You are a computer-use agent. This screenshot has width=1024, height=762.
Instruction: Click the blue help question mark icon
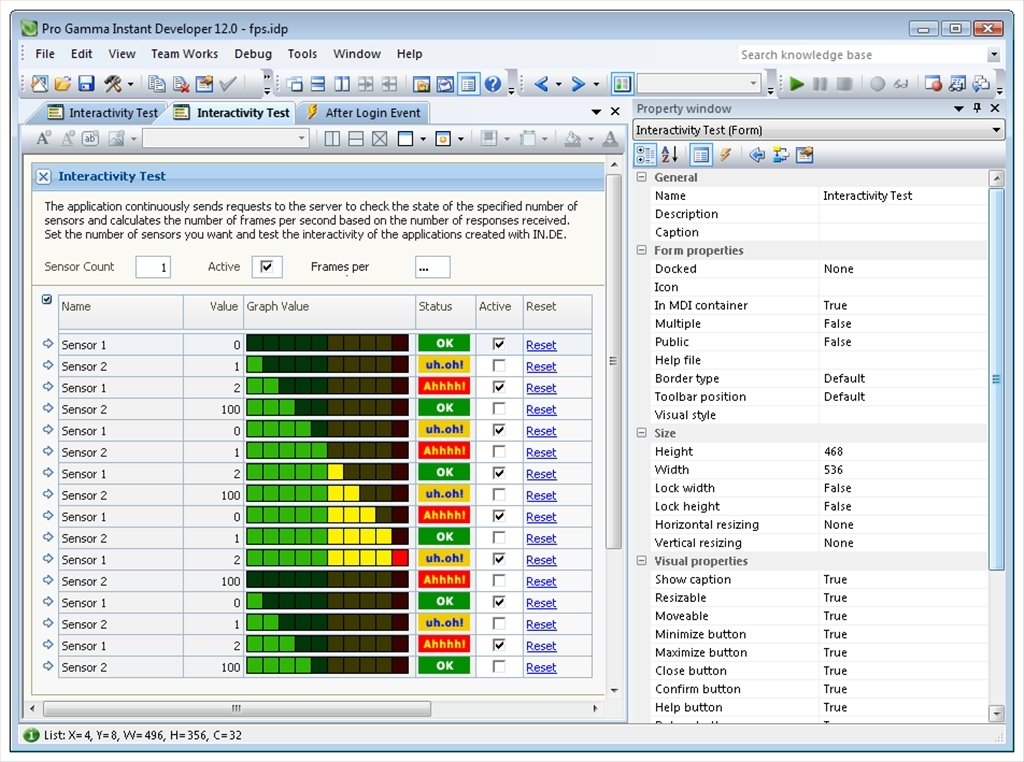point(493,84)
